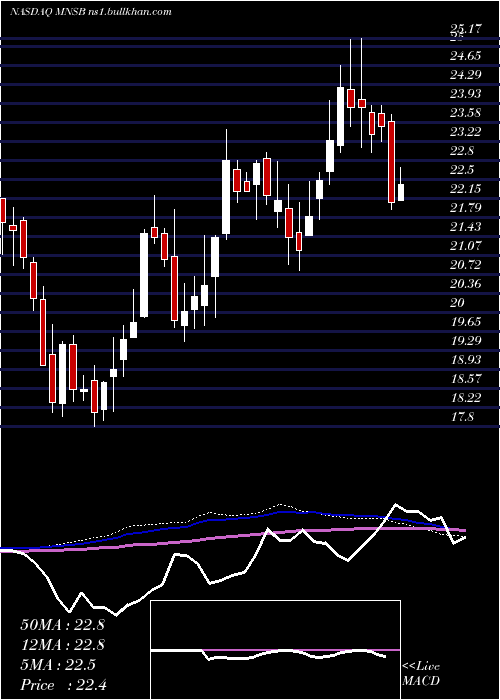500x700 pixels.
Task: Select the 18.93 price axis label
Action: click(466, 360)
